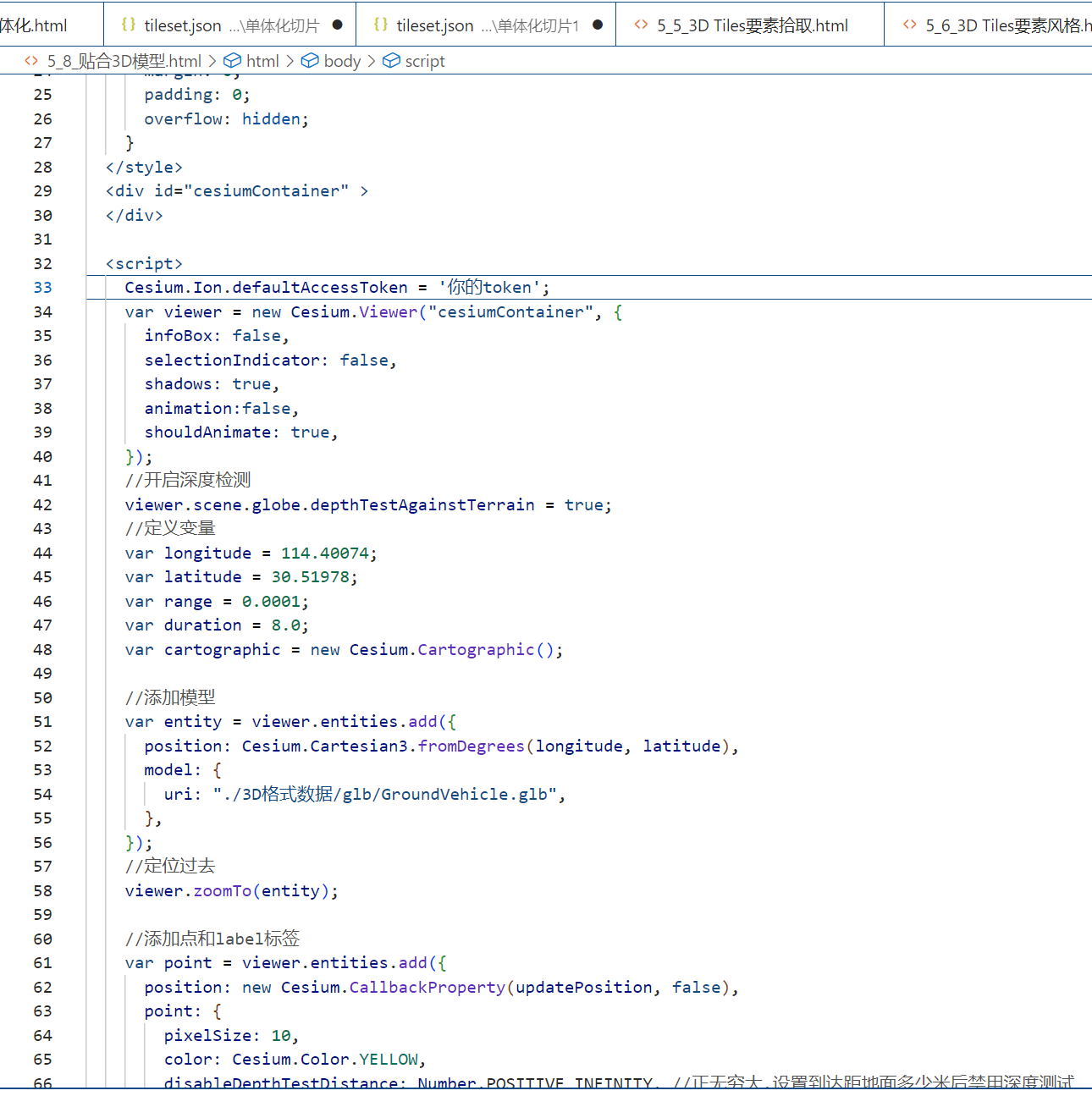Click the comment '//定位过去'
The width and height of the screenshot is (1092, 1096).
(x=170, y=867)
